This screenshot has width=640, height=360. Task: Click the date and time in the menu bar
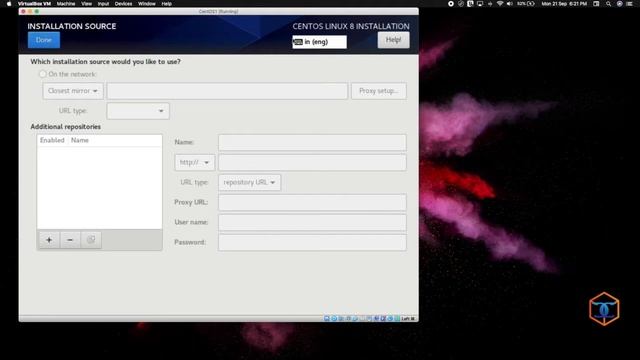(564, 4)
